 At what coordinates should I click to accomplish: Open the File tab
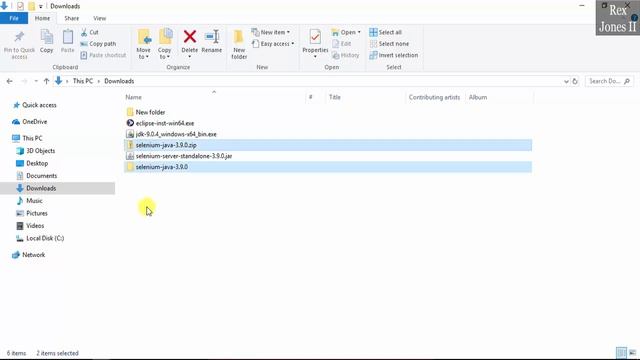coord(14,18)
